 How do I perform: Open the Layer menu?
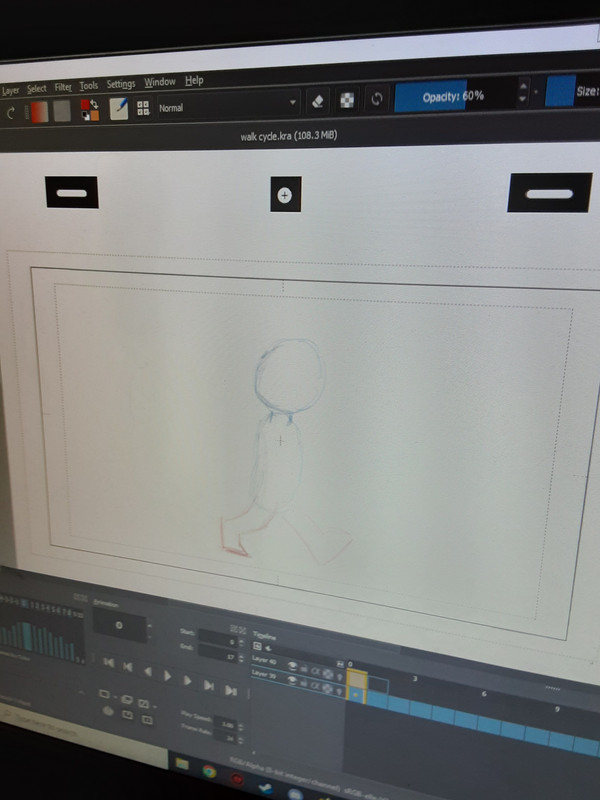point(10,91)
